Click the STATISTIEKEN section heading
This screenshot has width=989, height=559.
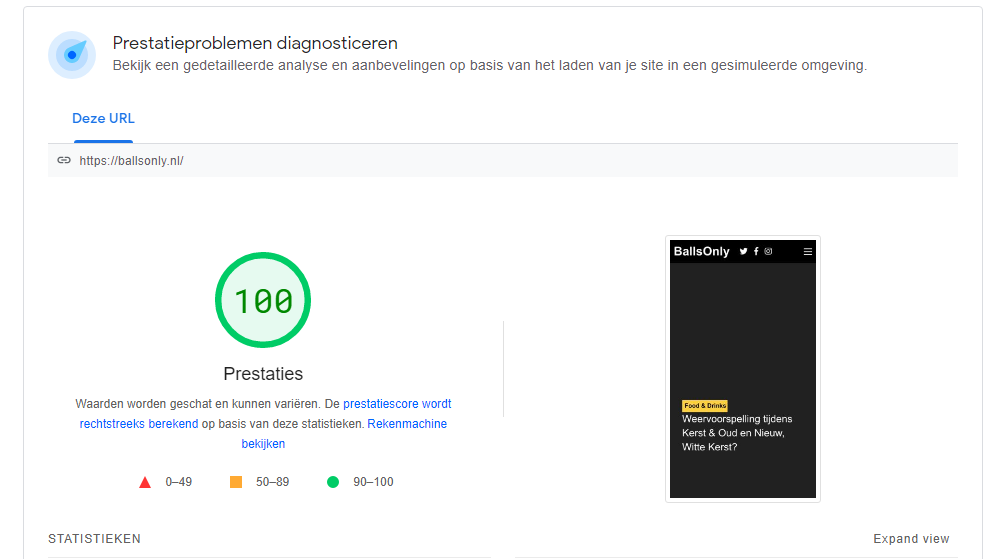[95, 539]
